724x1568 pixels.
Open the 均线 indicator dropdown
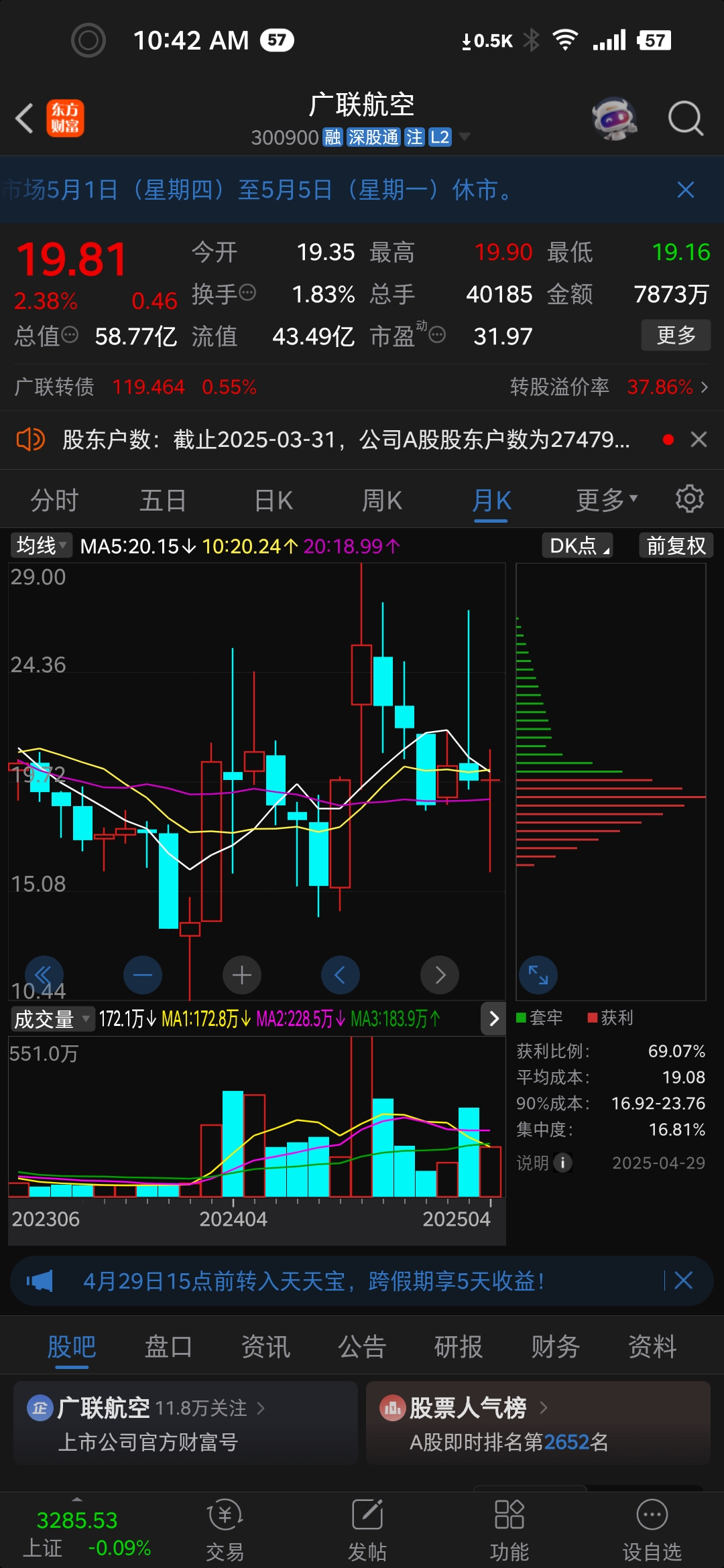[x=41, y=545]
